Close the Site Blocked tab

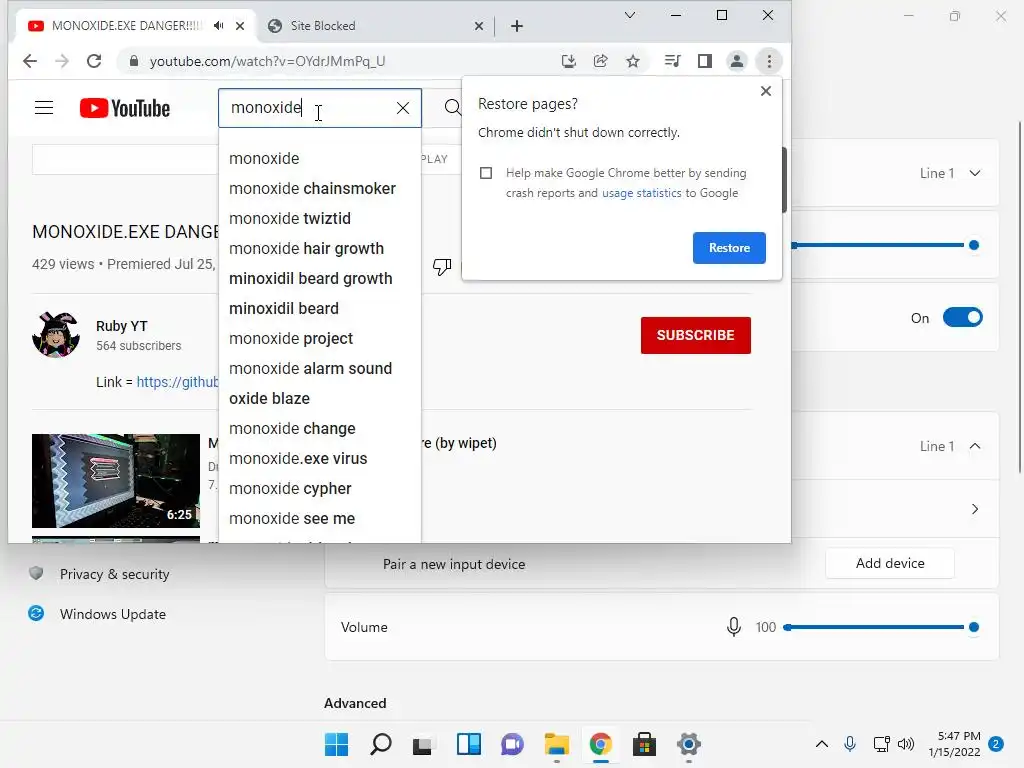point(479,26)
